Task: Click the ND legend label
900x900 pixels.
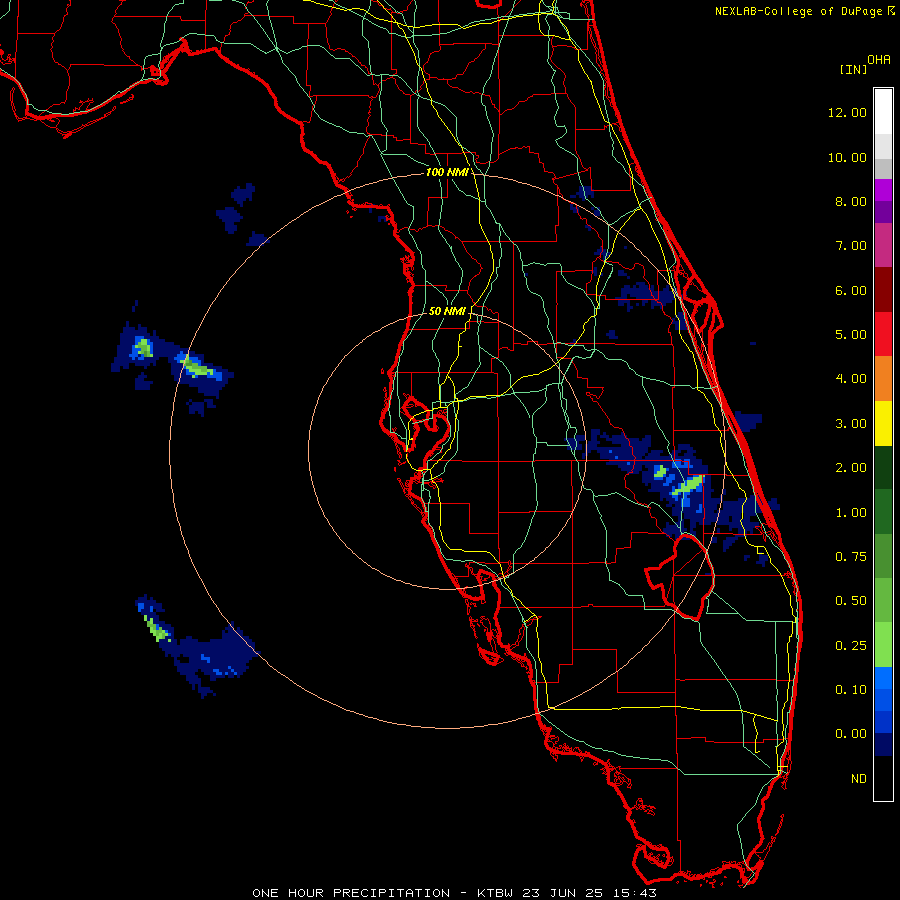Action: (859, 779)
